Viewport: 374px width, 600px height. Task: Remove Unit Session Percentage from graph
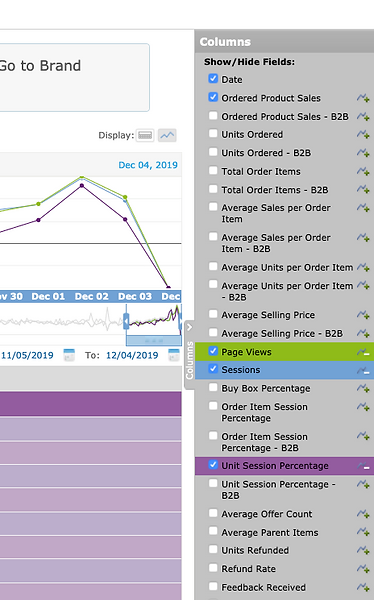pyautogui.click(x=363, y=466)
